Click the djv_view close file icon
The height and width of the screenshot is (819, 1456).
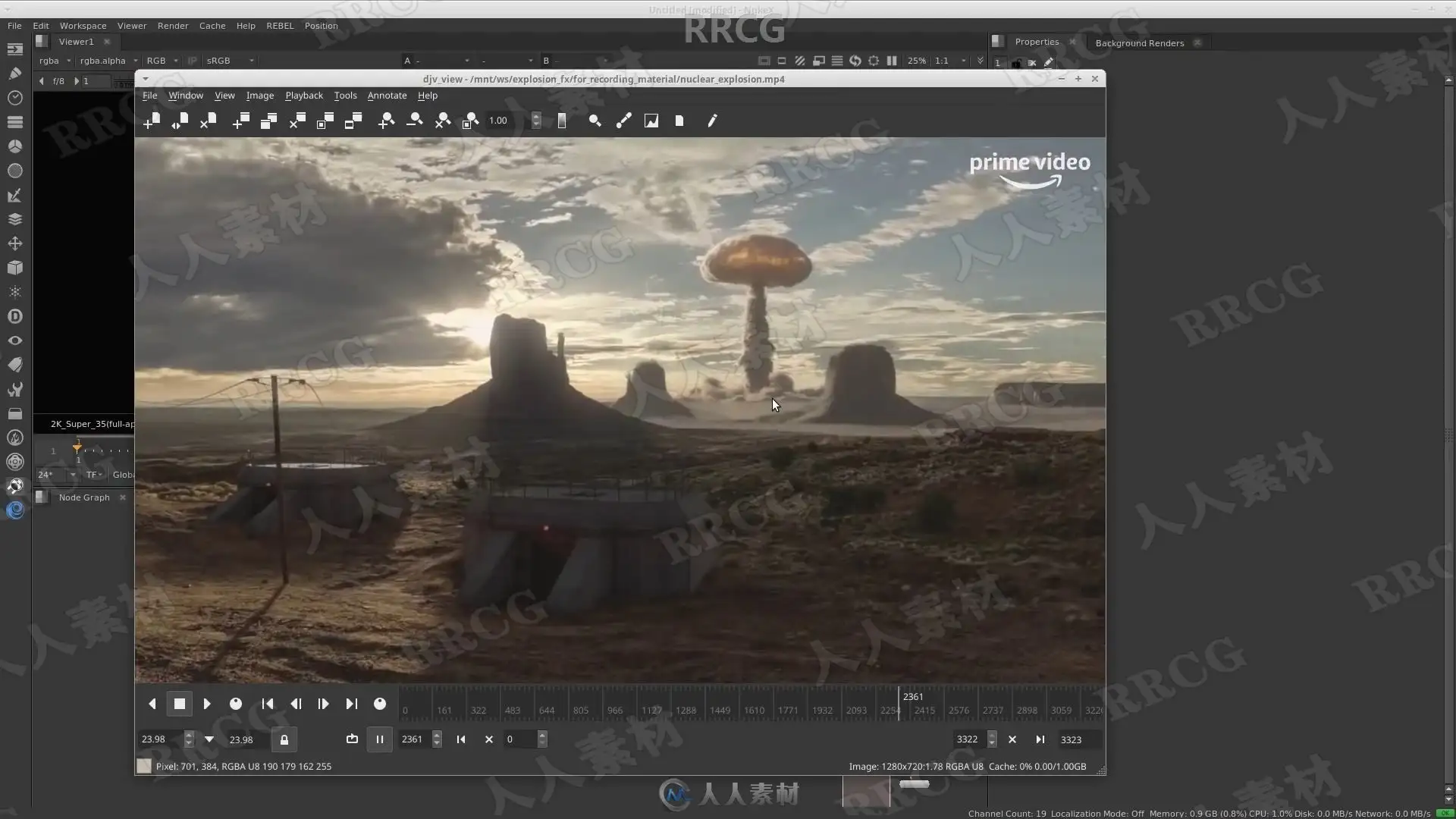pyautogui.click(x=208, y=121)
